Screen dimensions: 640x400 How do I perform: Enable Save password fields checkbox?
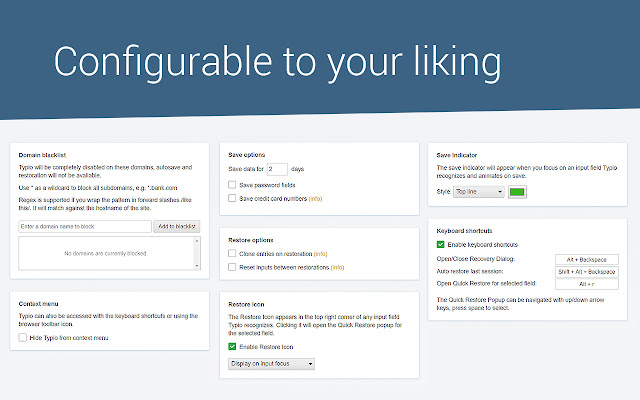[x=233, y=185]
